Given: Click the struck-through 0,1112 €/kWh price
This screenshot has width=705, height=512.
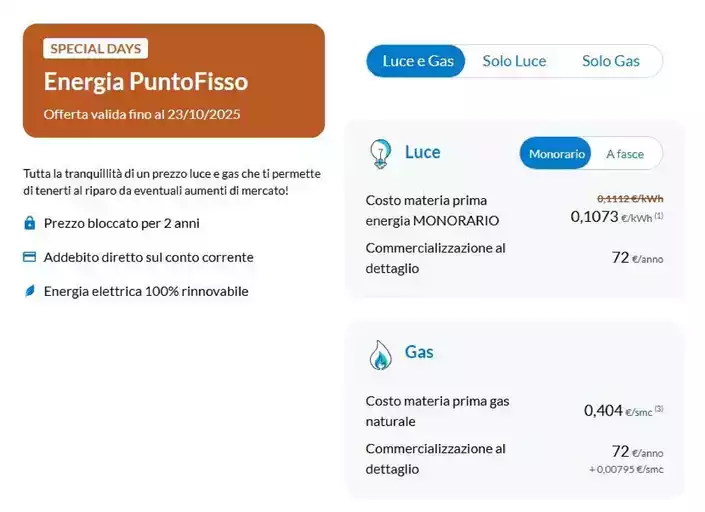Looking at the screenshot, I should point(630,198).
